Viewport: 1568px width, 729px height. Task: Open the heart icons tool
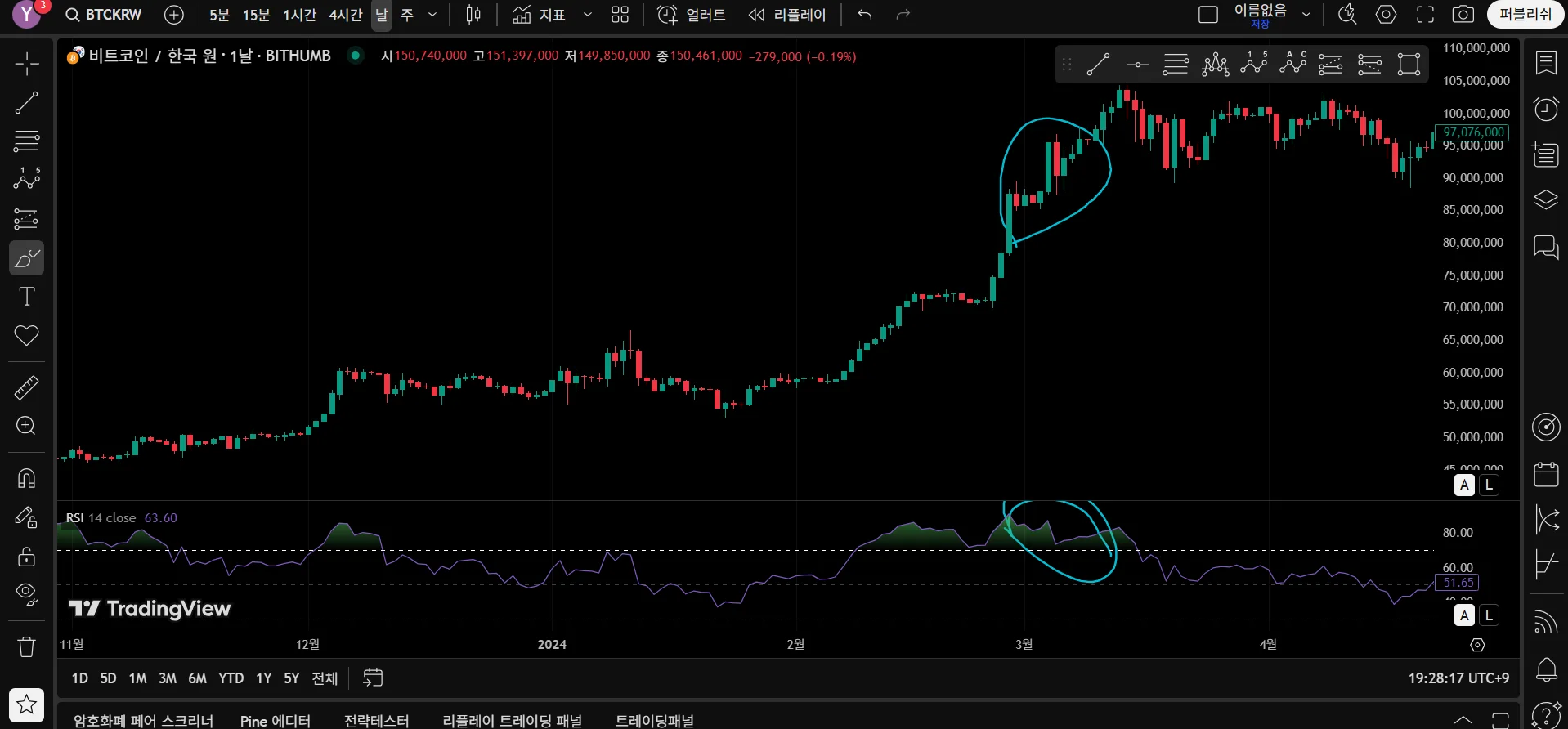coord(26,335)
